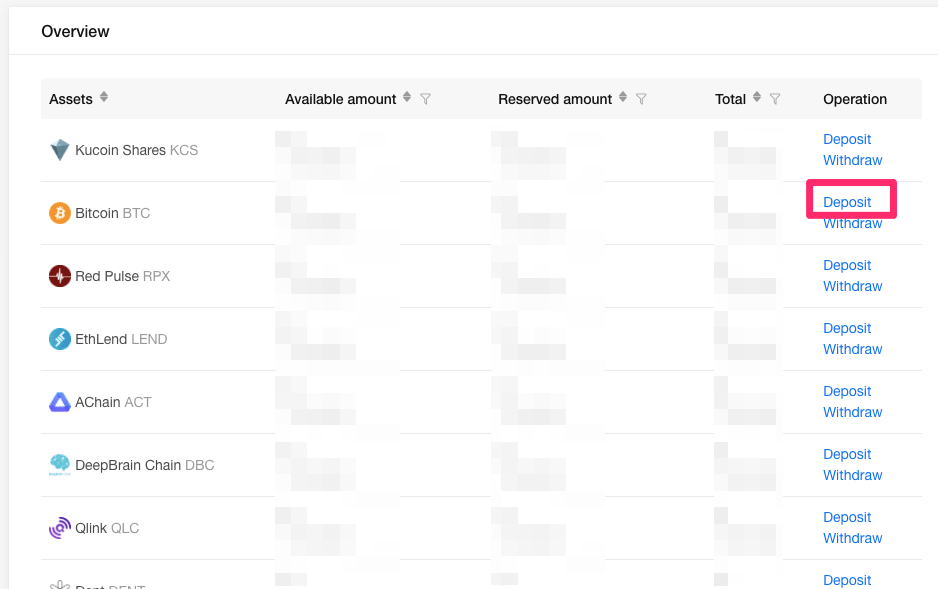938x589 pixels.
Task: Sort by Available amount arrows
Action: [407, 97]
